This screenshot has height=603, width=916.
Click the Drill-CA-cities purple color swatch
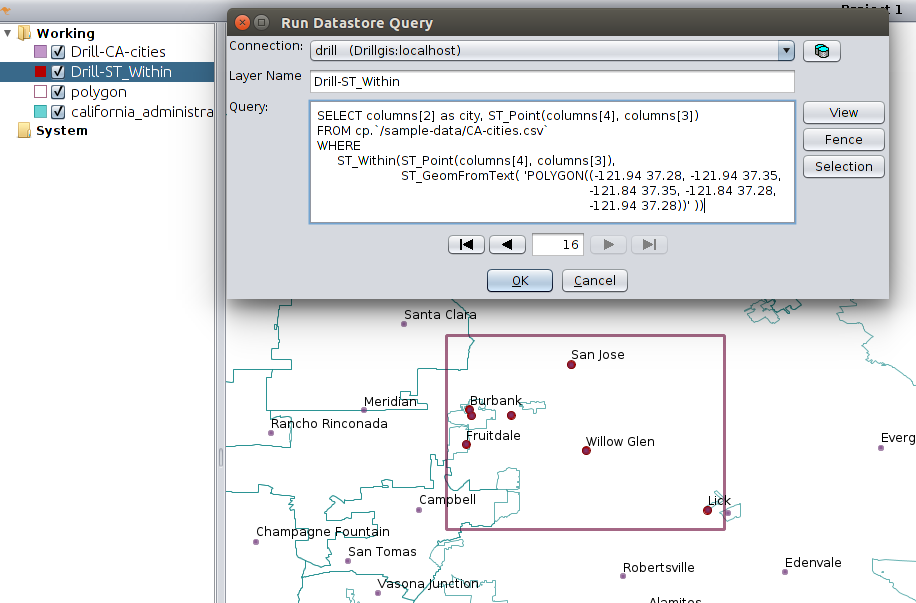coord(40,51)
